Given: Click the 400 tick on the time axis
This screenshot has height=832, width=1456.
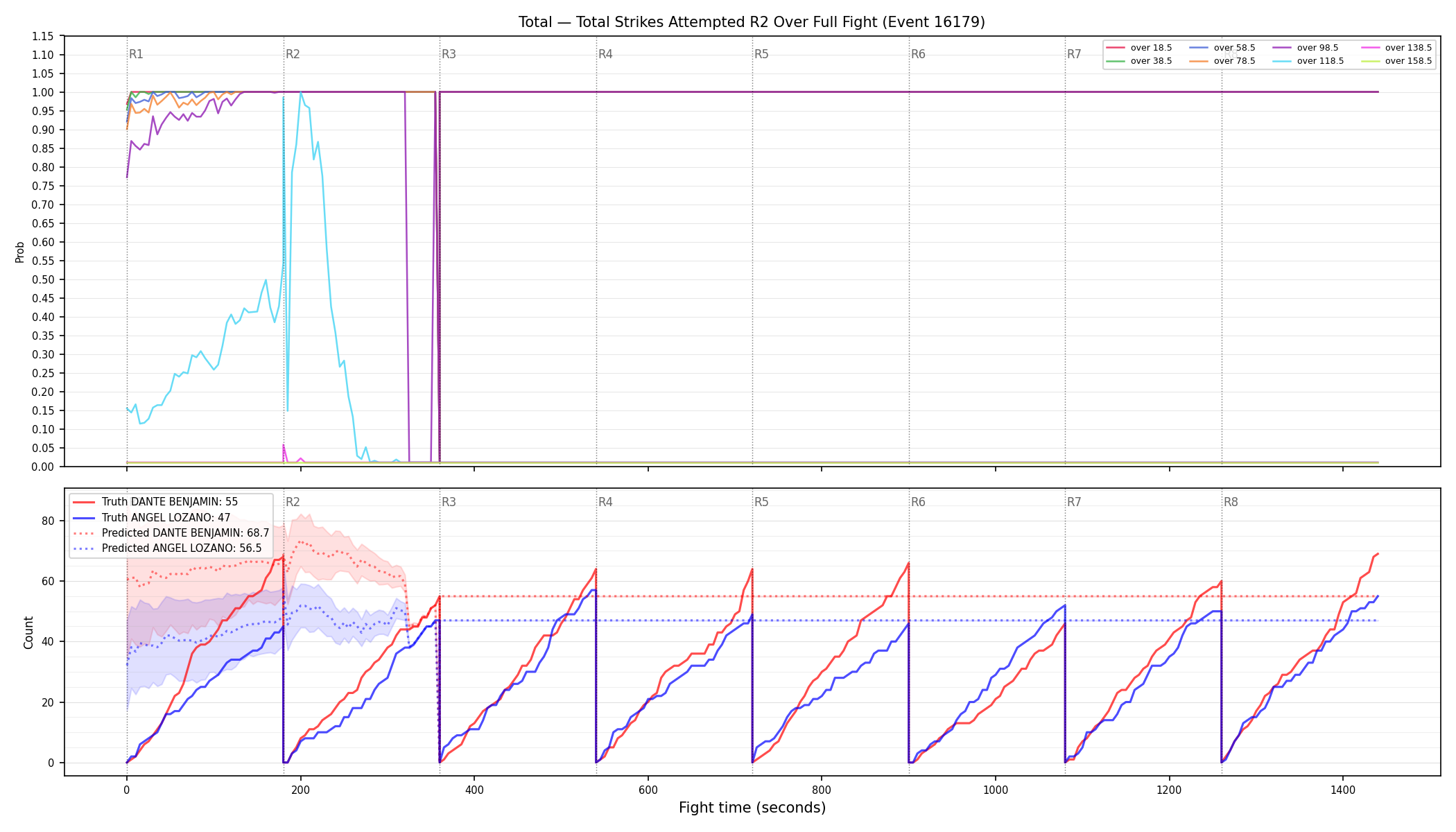Looking at the screenshot, I should click(474, 790).
